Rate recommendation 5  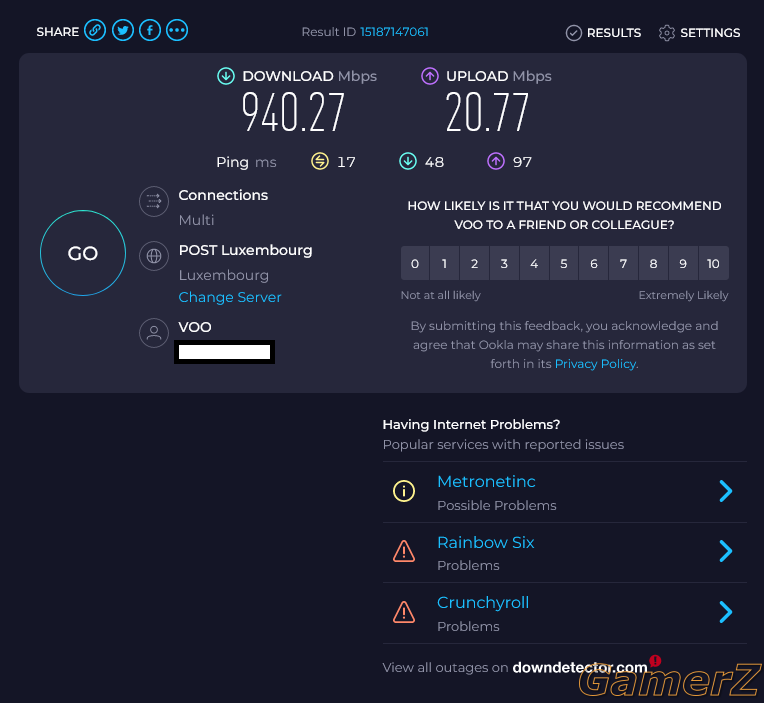(564, 264)
